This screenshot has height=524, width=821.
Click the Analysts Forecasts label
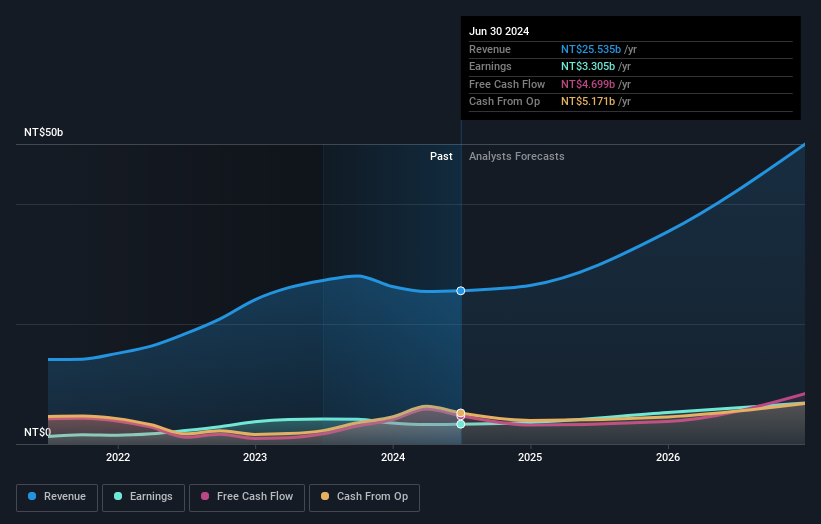tap(517, 157)
